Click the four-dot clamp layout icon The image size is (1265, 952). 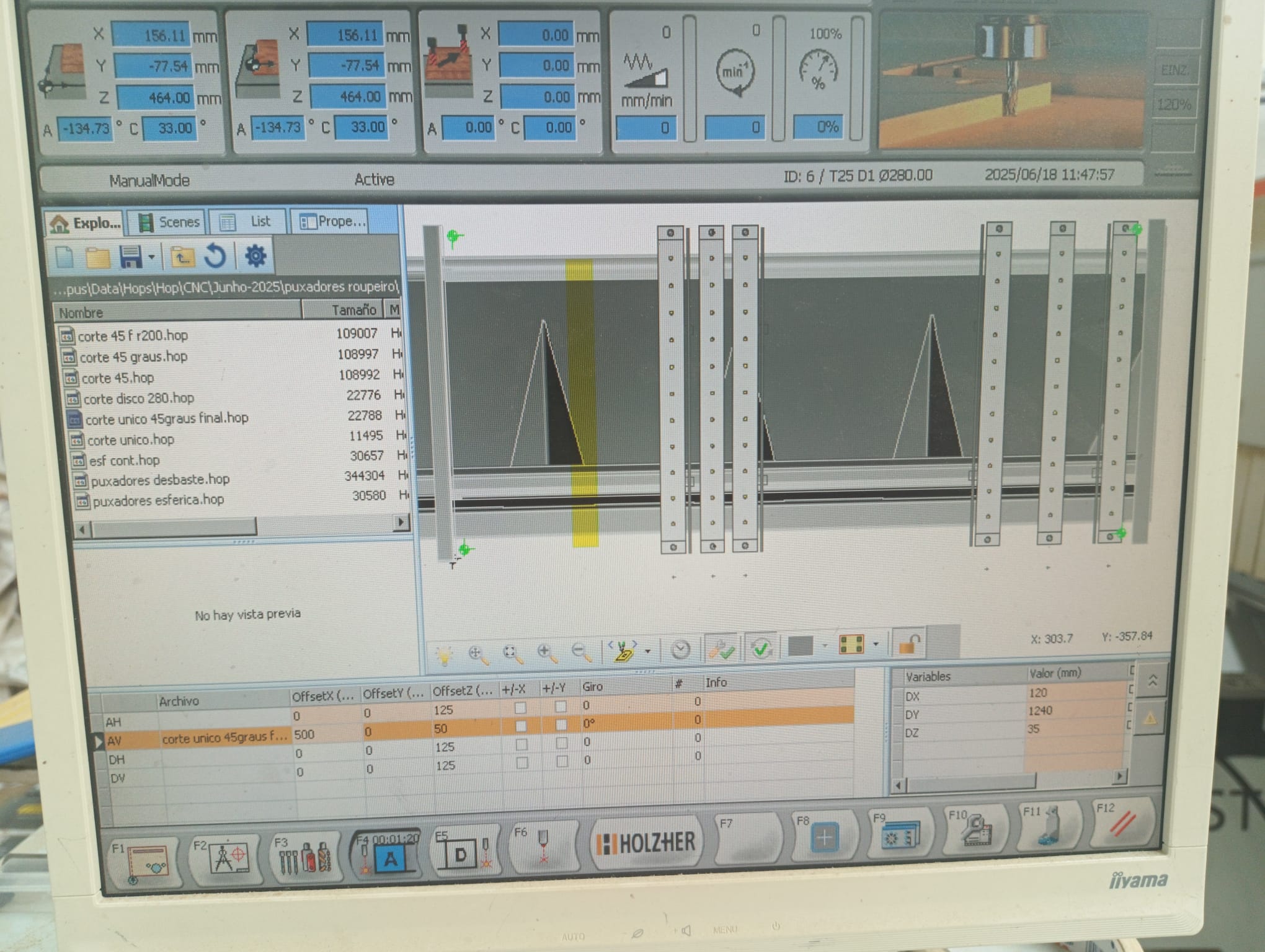pyautogui.click(x=851, y=645)
